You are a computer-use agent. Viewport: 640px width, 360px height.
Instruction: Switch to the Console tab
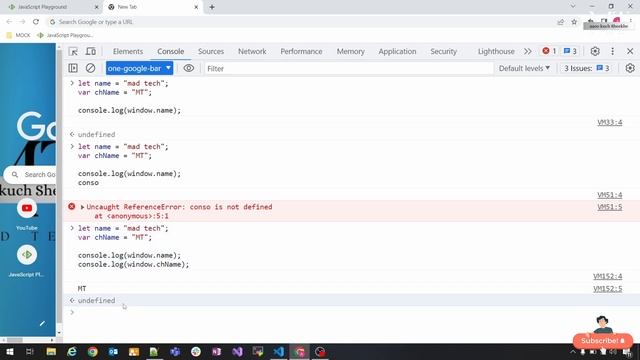pyautogui.click(x=171, y=51)
